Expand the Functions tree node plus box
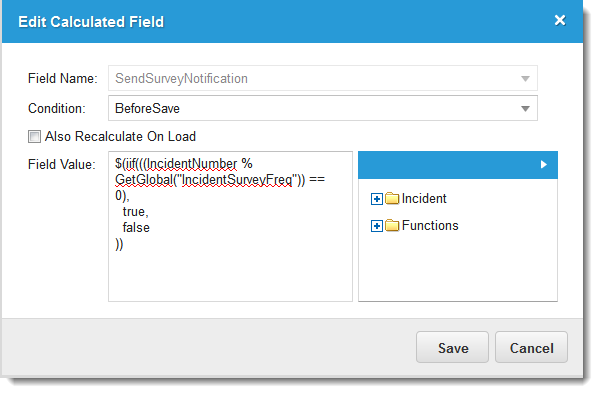This screenshot has height=393, width=598. 376,226
